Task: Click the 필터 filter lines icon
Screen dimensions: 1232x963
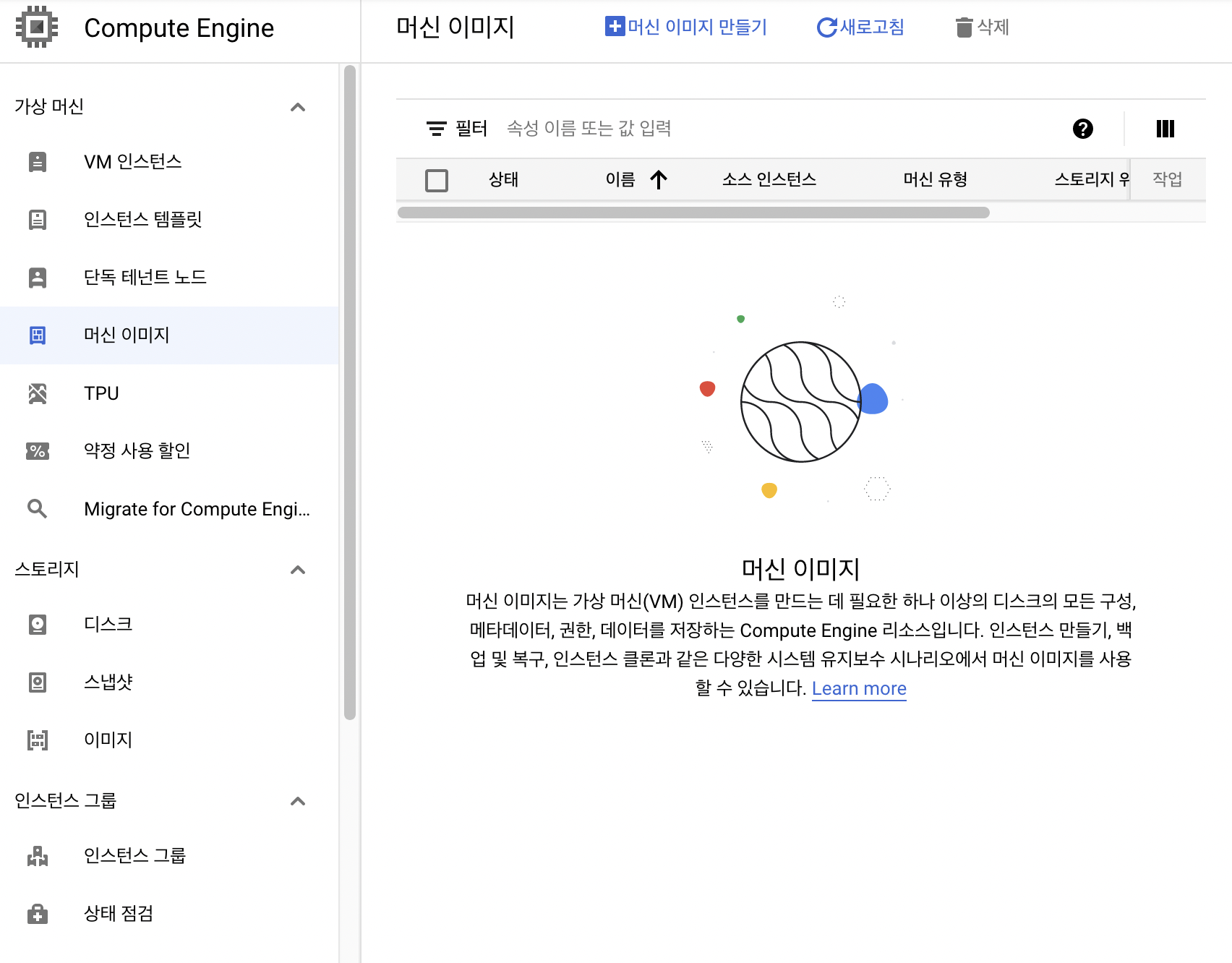Action: pos(436,129)
